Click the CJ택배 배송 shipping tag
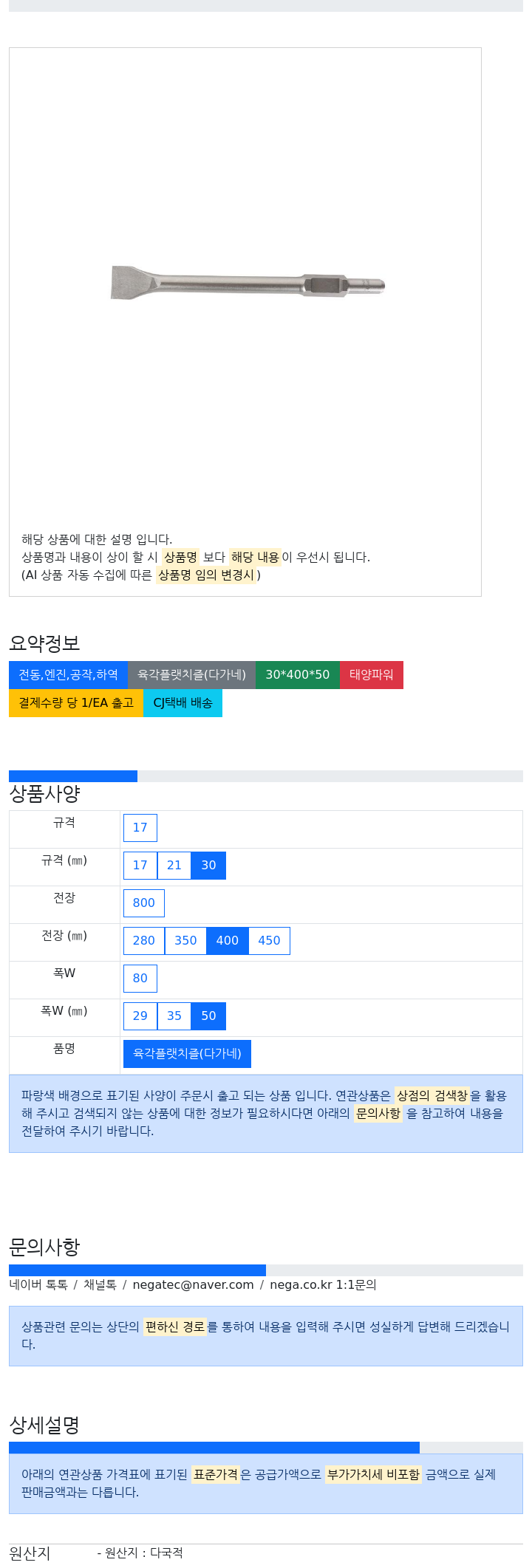532x1568 pixels. pyautogui.click(x=183, y=702)
